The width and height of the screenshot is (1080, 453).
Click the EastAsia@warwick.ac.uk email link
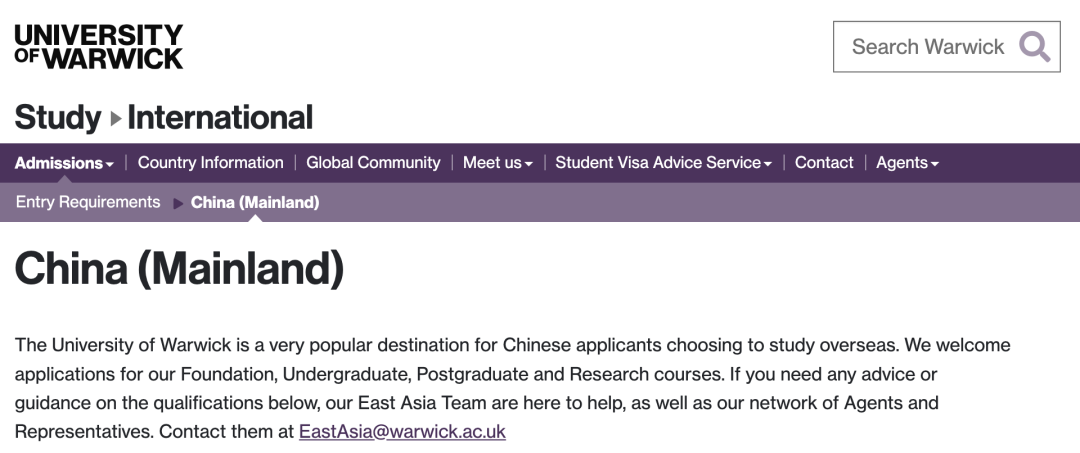click(x=402, y=432)
